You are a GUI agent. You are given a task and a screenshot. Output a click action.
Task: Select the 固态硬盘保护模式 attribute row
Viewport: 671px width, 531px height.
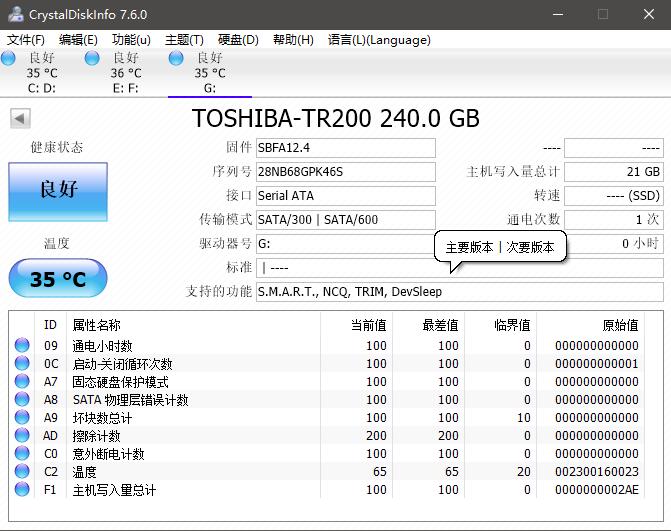[x=327, y=381]
